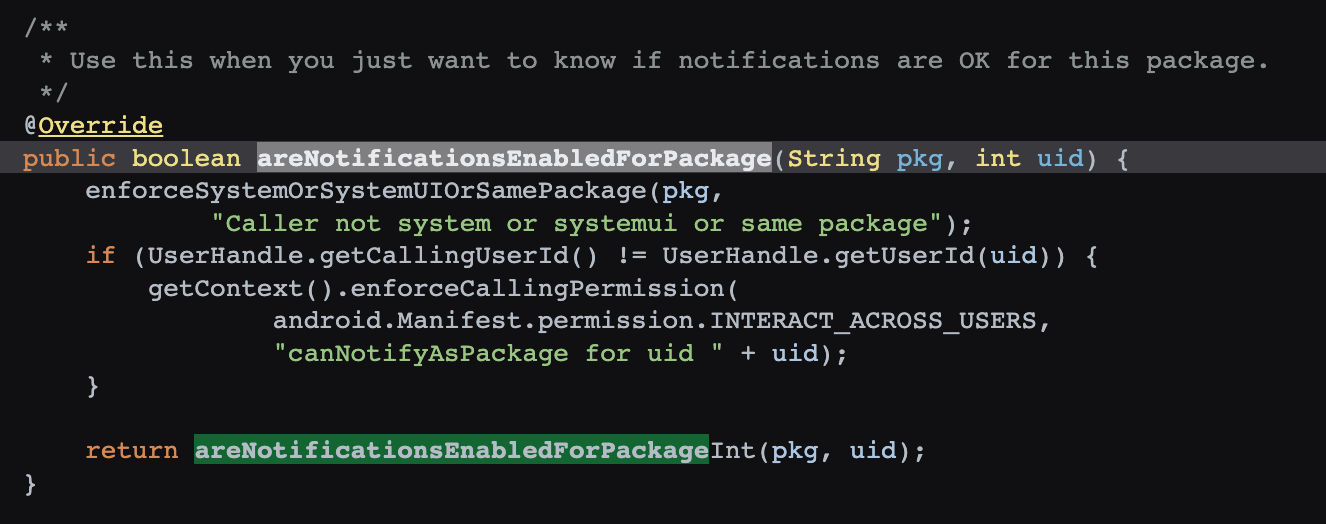Click the boolean return type
Screen dimensions: 1326x524
pyautogui.click(x=186, y=158)
